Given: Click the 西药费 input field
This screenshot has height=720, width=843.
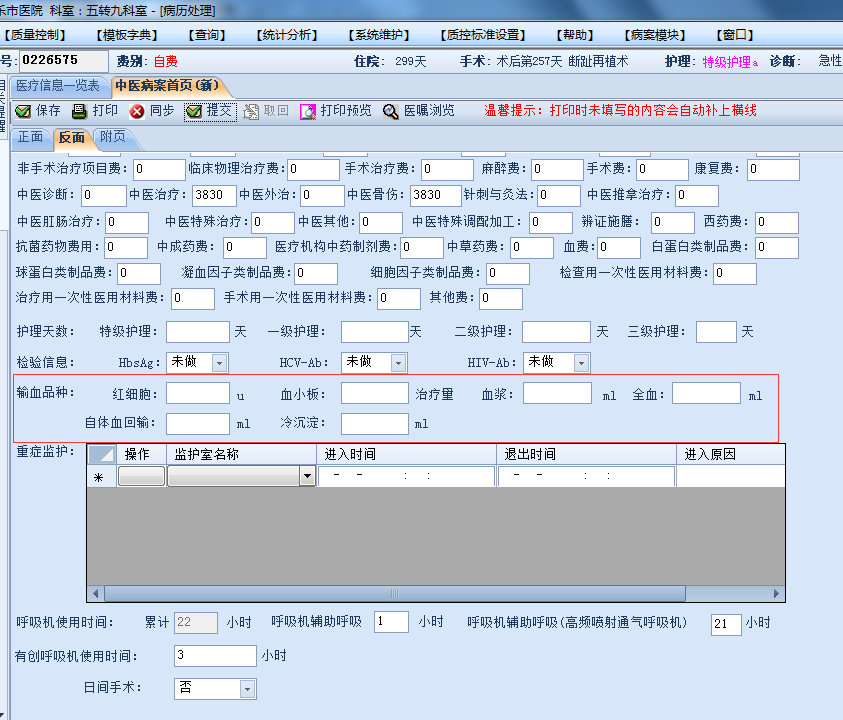Looking at the screenshot, I should pos(777,223).
